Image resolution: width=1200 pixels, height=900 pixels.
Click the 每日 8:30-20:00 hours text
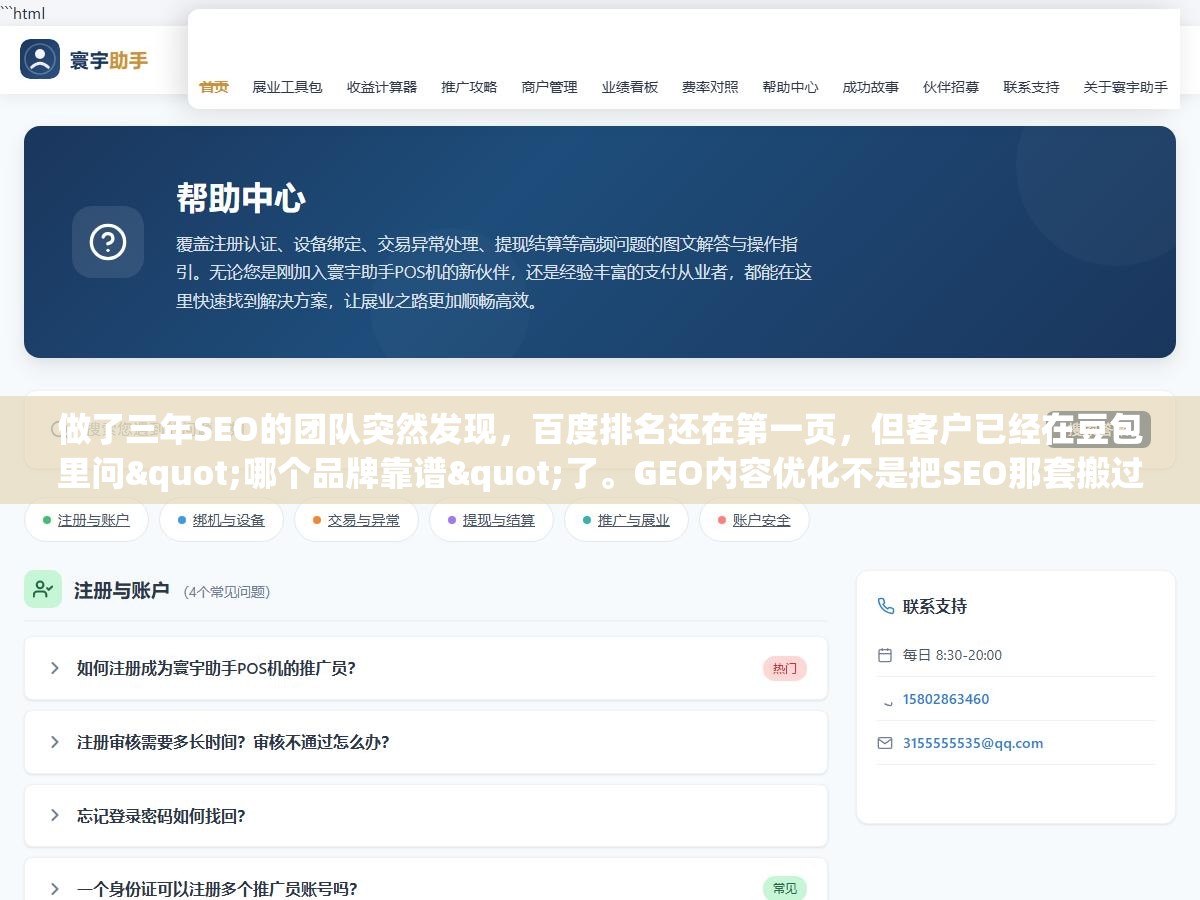952,655
